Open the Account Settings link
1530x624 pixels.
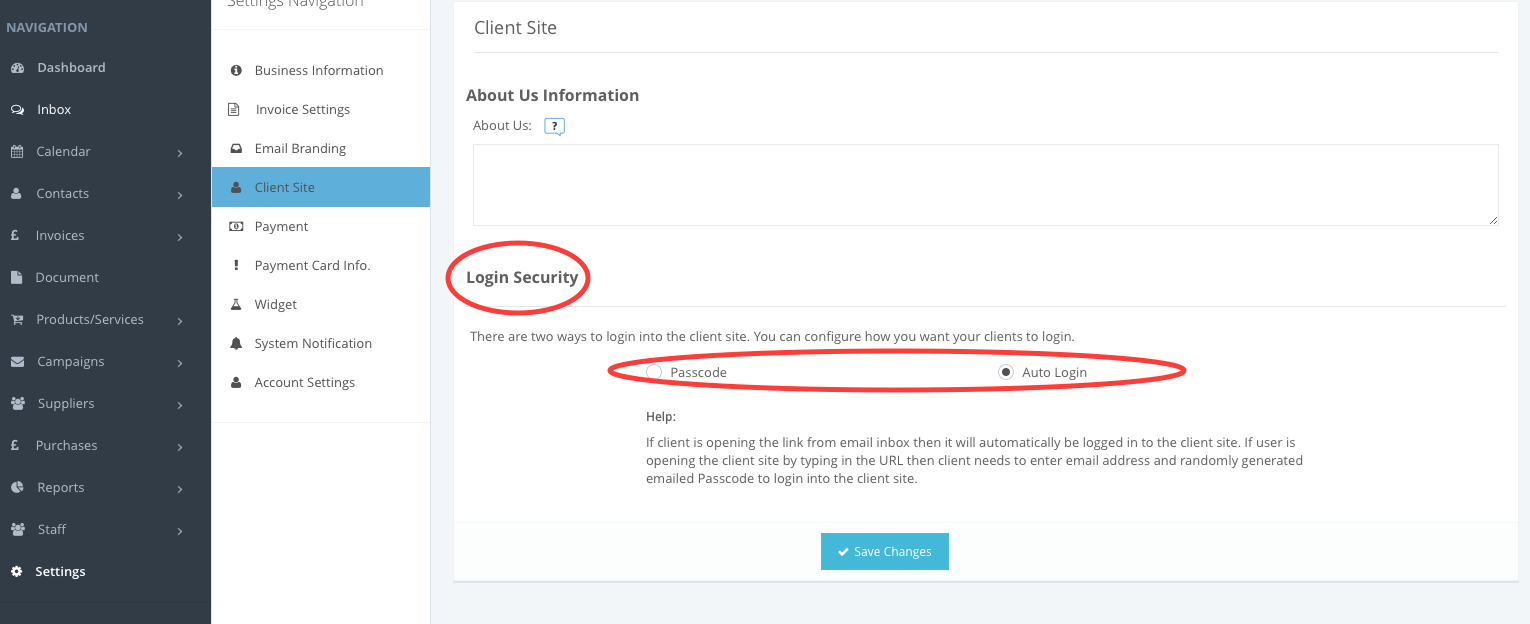coord(304,383)
